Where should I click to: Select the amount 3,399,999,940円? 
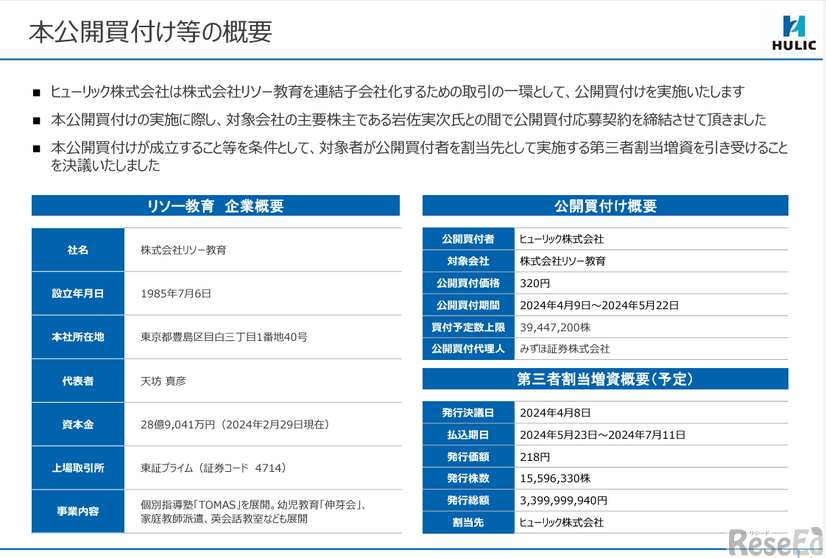point(564,501)
